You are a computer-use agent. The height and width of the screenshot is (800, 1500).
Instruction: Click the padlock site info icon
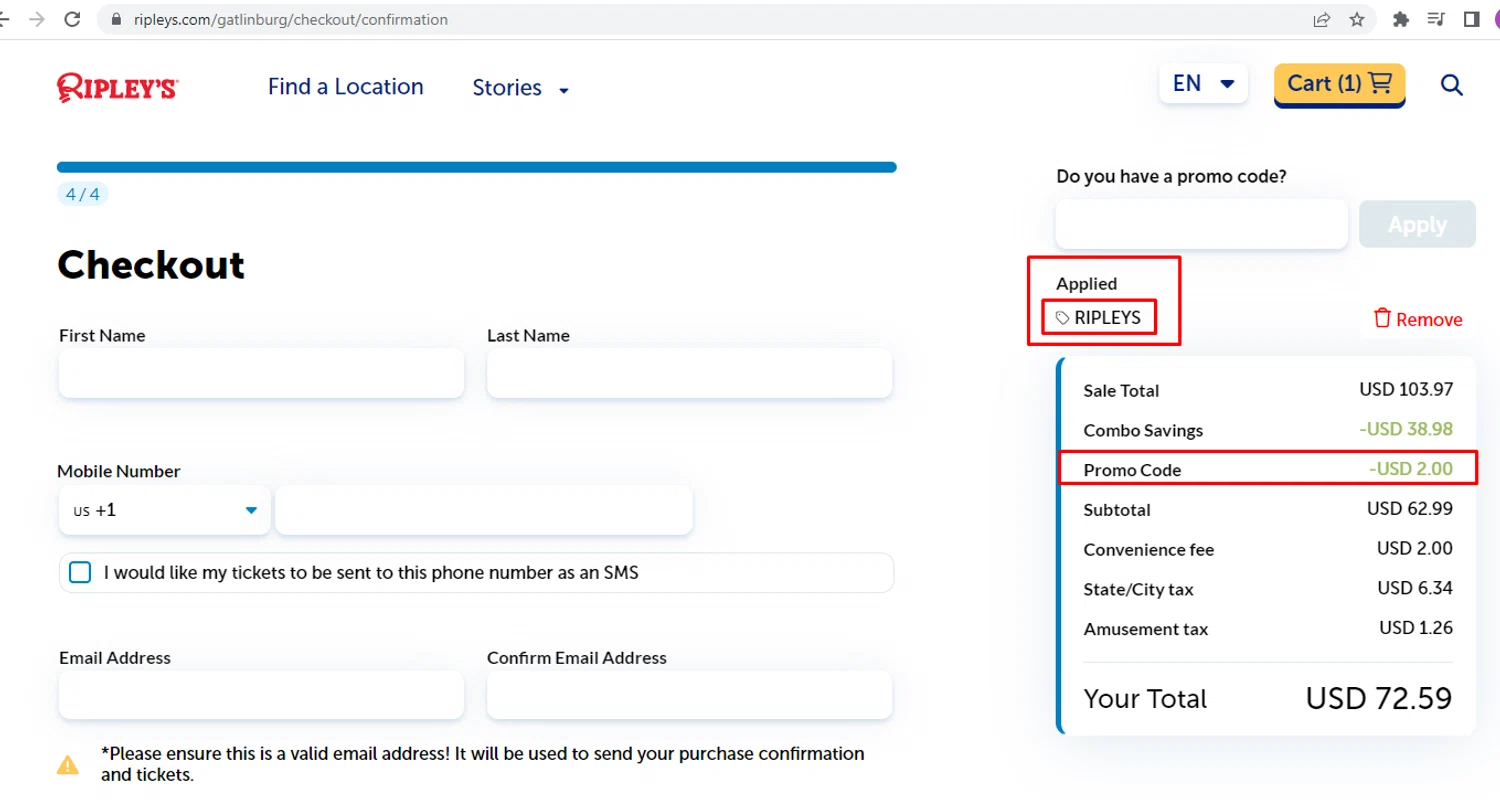point(116,19)
